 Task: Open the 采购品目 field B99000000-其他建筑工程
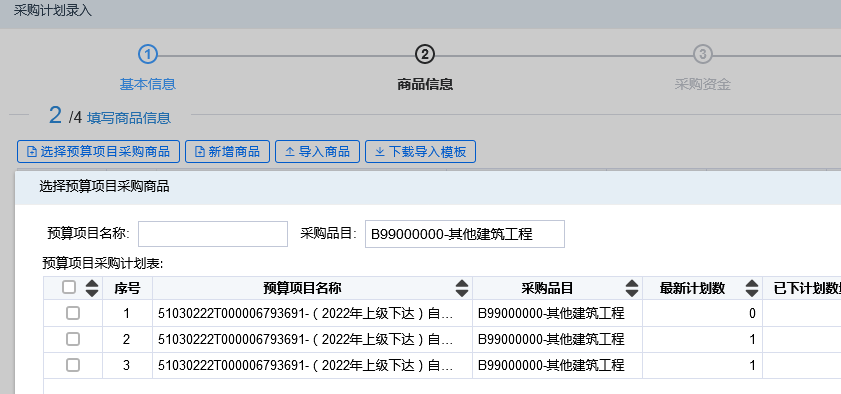coord(465,234)
